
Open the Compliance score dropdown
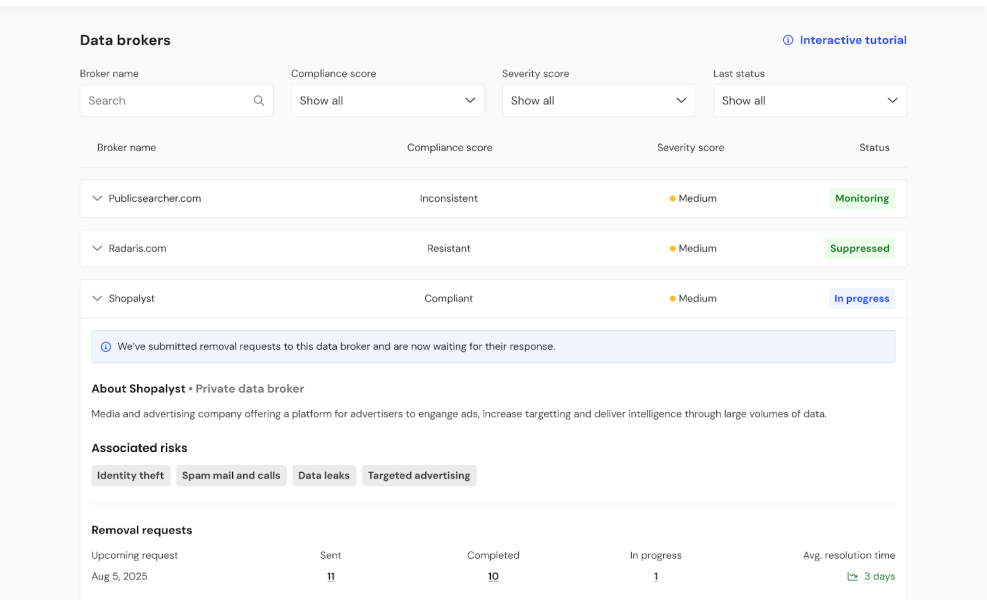click(387, 101)
